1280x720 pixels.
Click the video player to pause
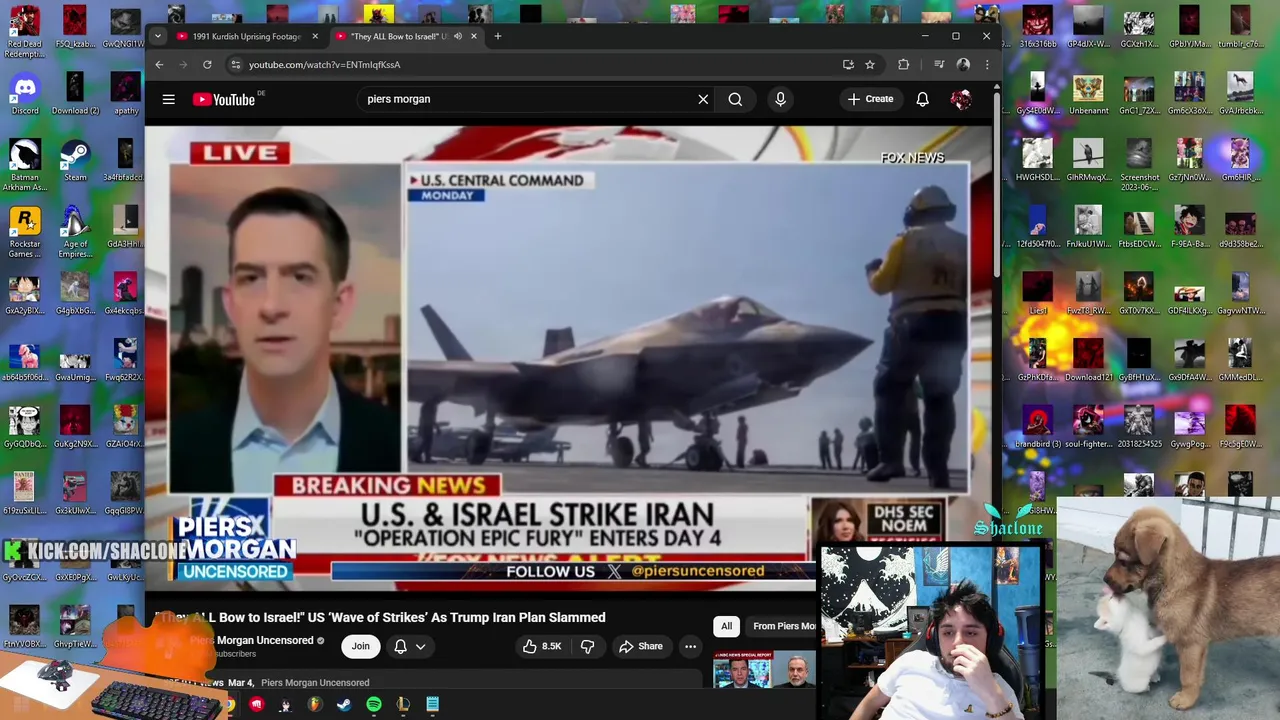click(570, 360)
